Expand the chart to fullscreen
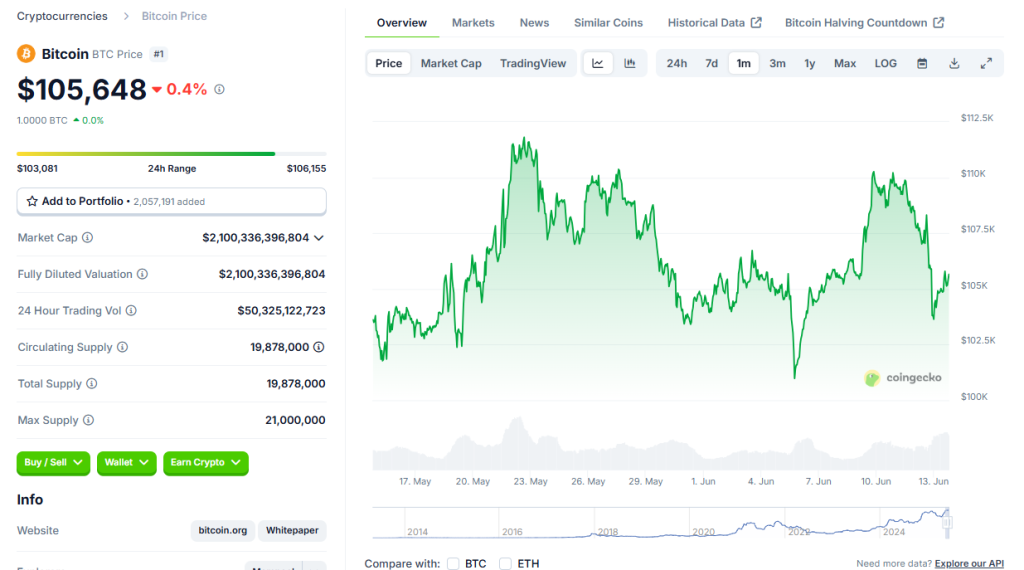This screenshot has width=1024, height=570. pos(986,63)
